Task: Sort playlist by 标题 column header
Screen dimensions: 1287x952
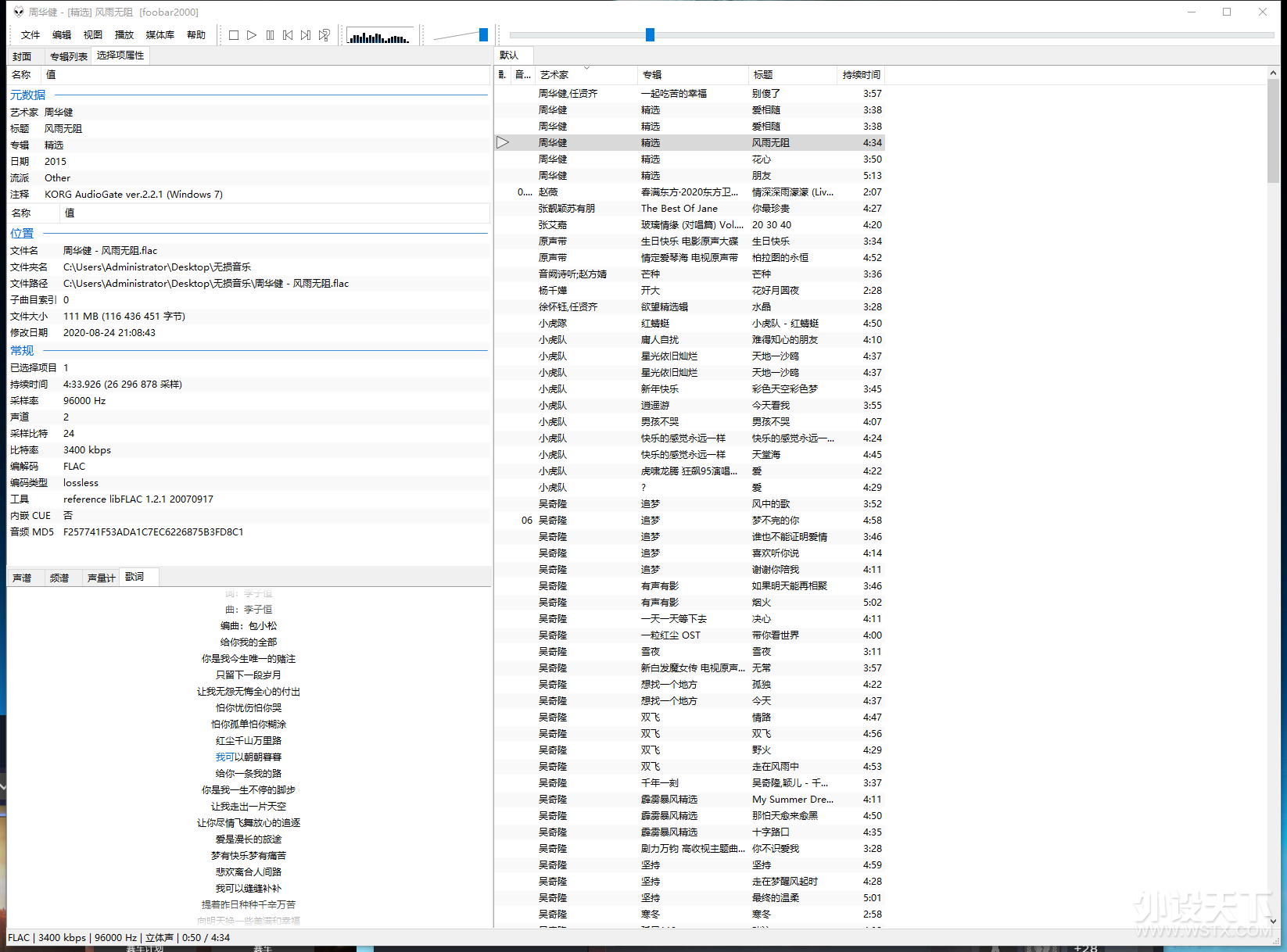Action: [793, 75]
